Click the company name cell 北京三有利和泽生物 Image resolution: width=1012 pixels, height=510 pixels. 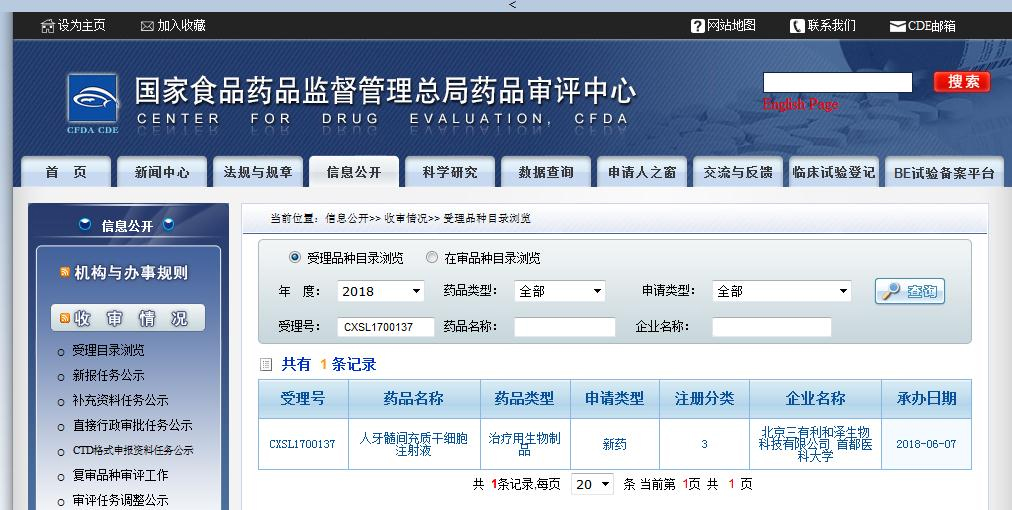coord(815,444)
